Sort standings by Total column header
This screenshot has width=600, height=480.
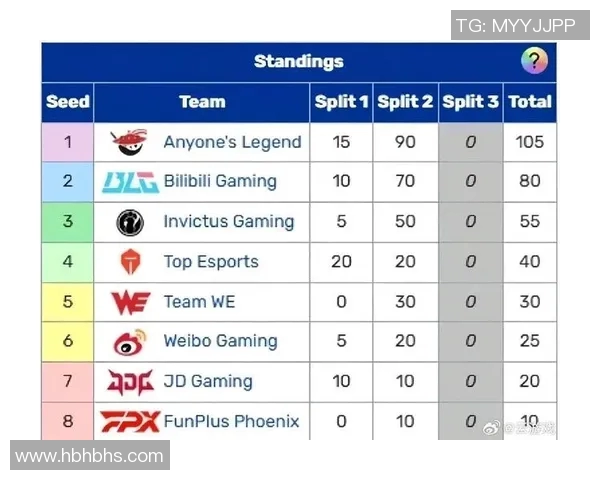tap(530, 102)
